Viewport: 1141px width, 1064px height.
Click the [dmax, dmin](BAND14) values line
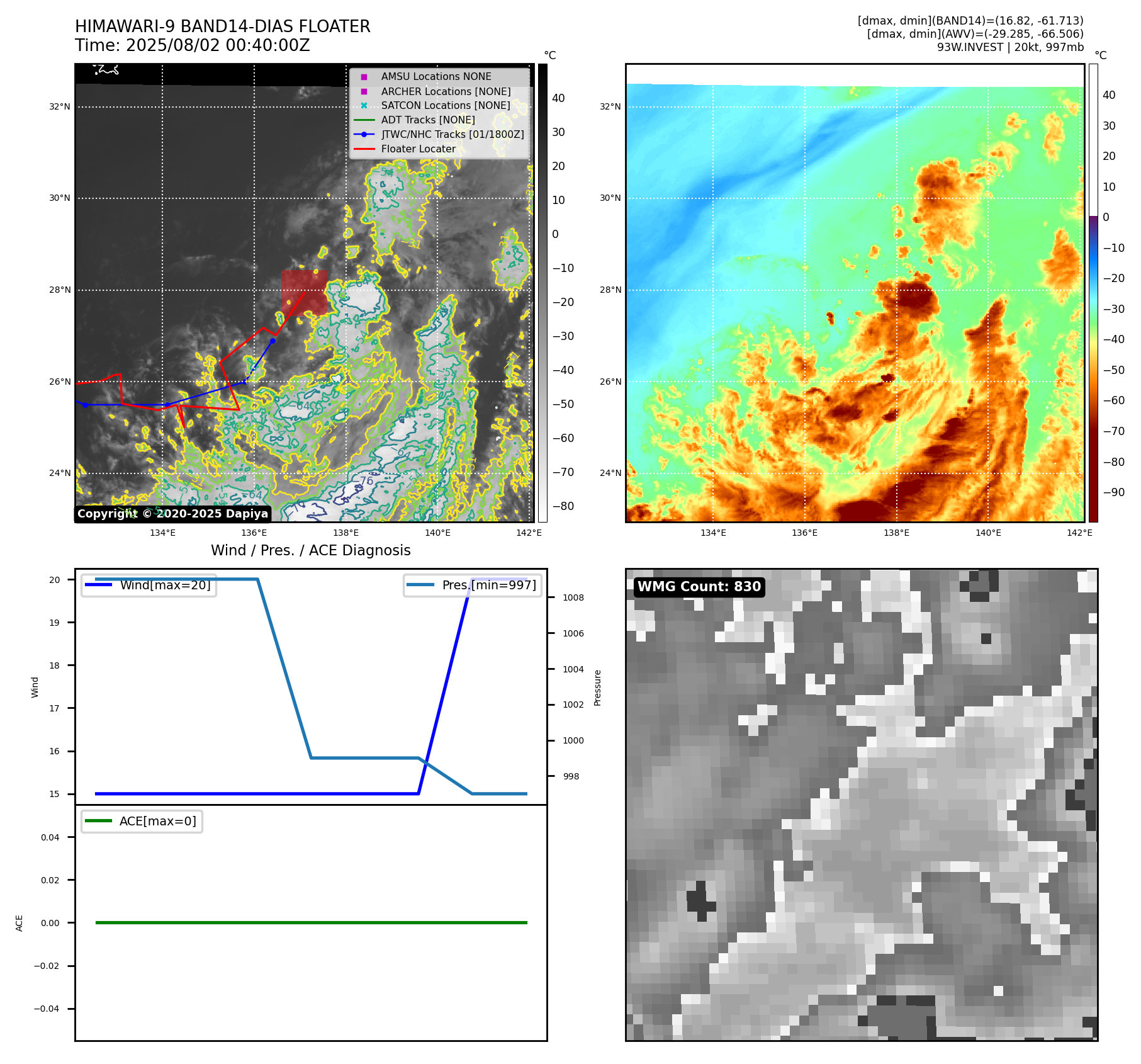point(970,21)
